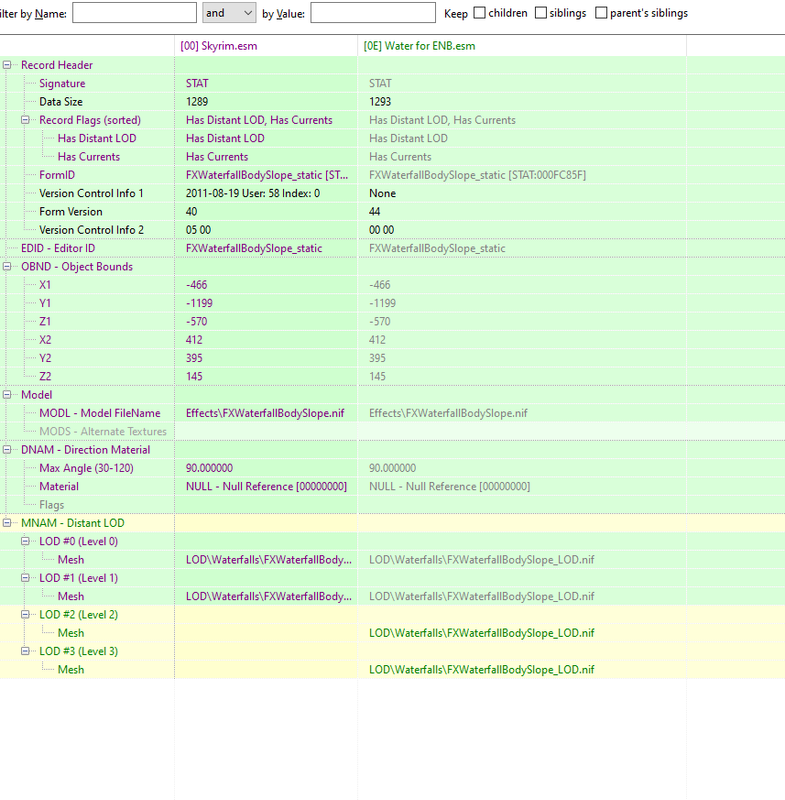Click the Mesh label under LOD #0
This screenshot has width=785, height=800.
pyautogui.click(x=71, y=560)
